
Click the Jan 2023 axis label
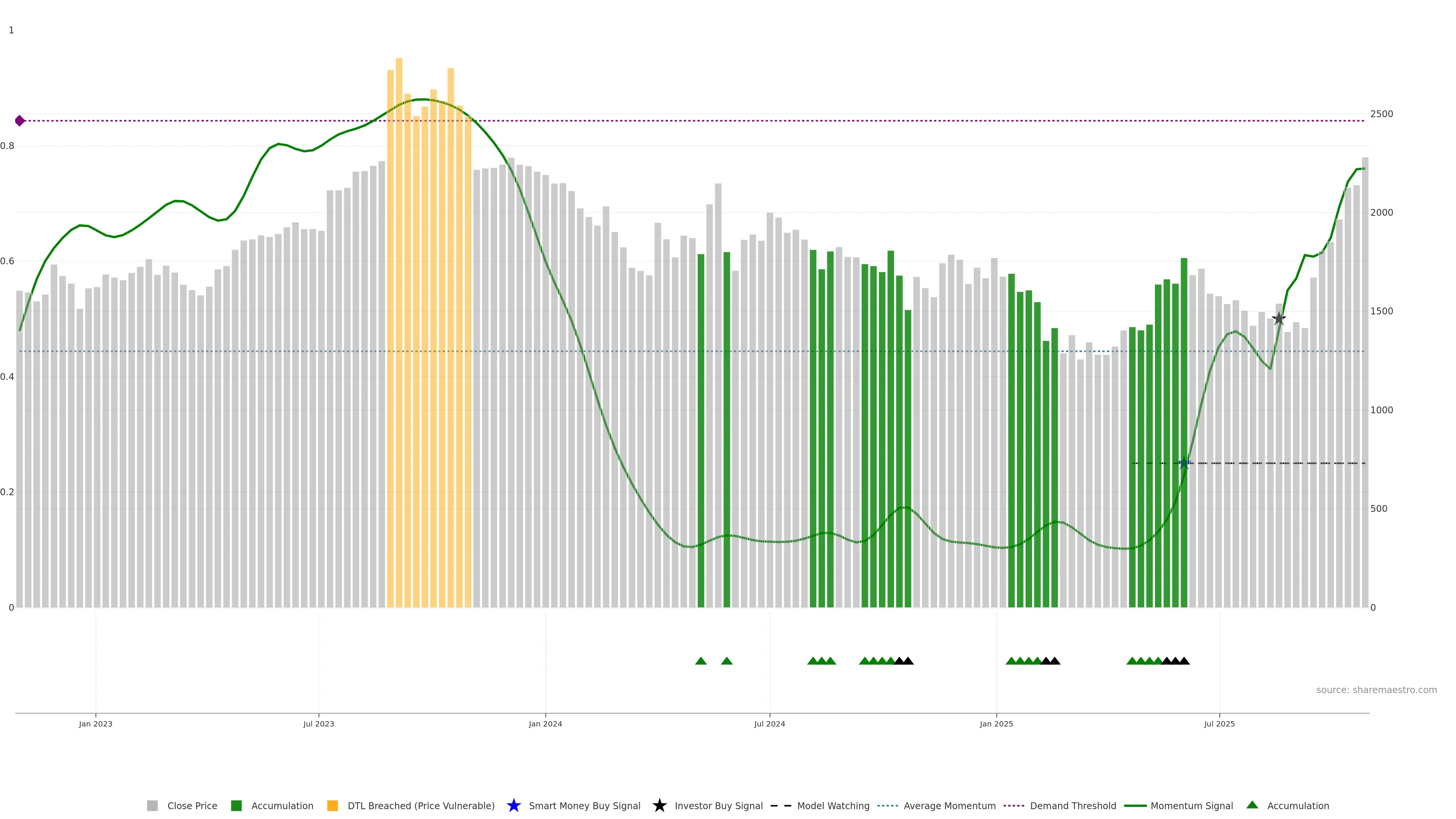coord(96,724)
